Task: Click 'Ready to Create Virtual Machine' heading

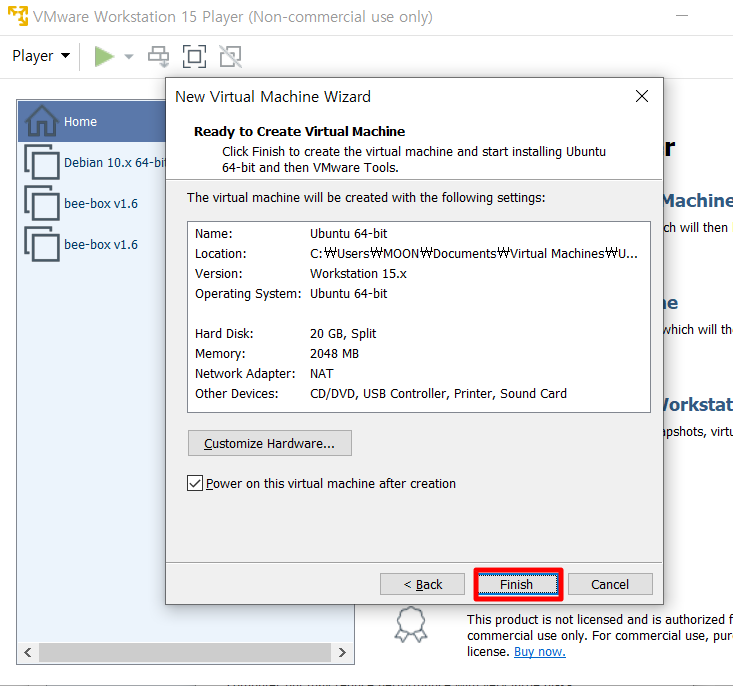Action: tap(299, 131)
